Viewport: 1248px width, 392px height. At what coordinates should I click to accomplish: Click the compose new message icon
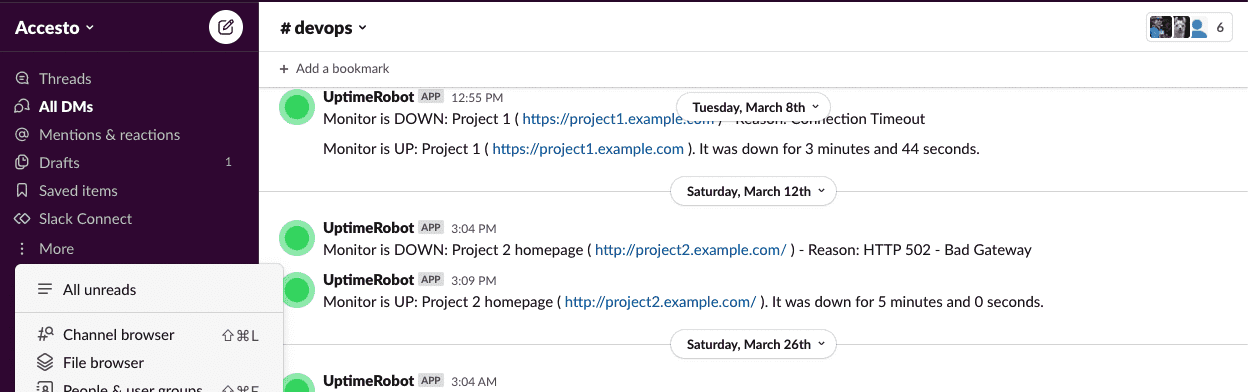click(226, 27)
